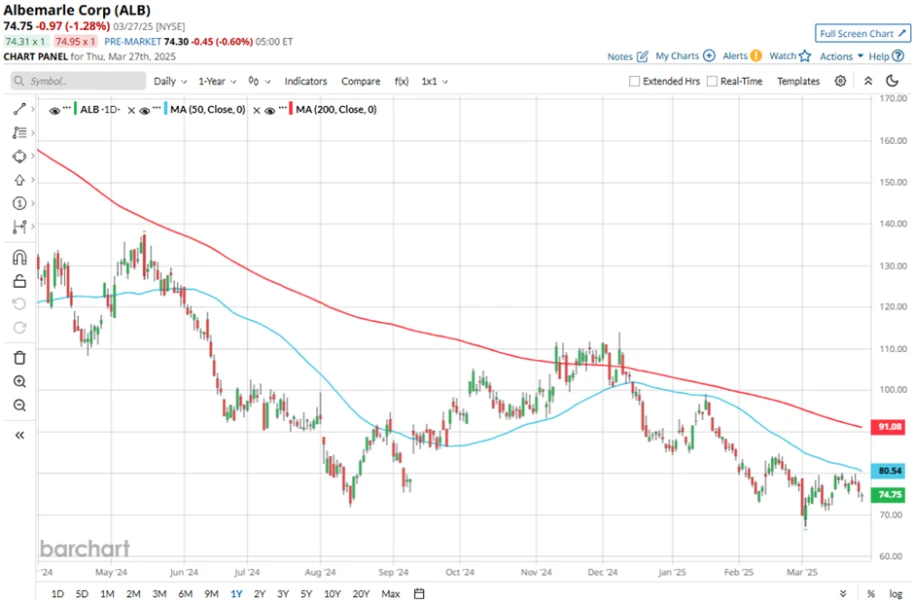Open the Daily frequency dropdown

pyautogui.click(x=170, y=81)
